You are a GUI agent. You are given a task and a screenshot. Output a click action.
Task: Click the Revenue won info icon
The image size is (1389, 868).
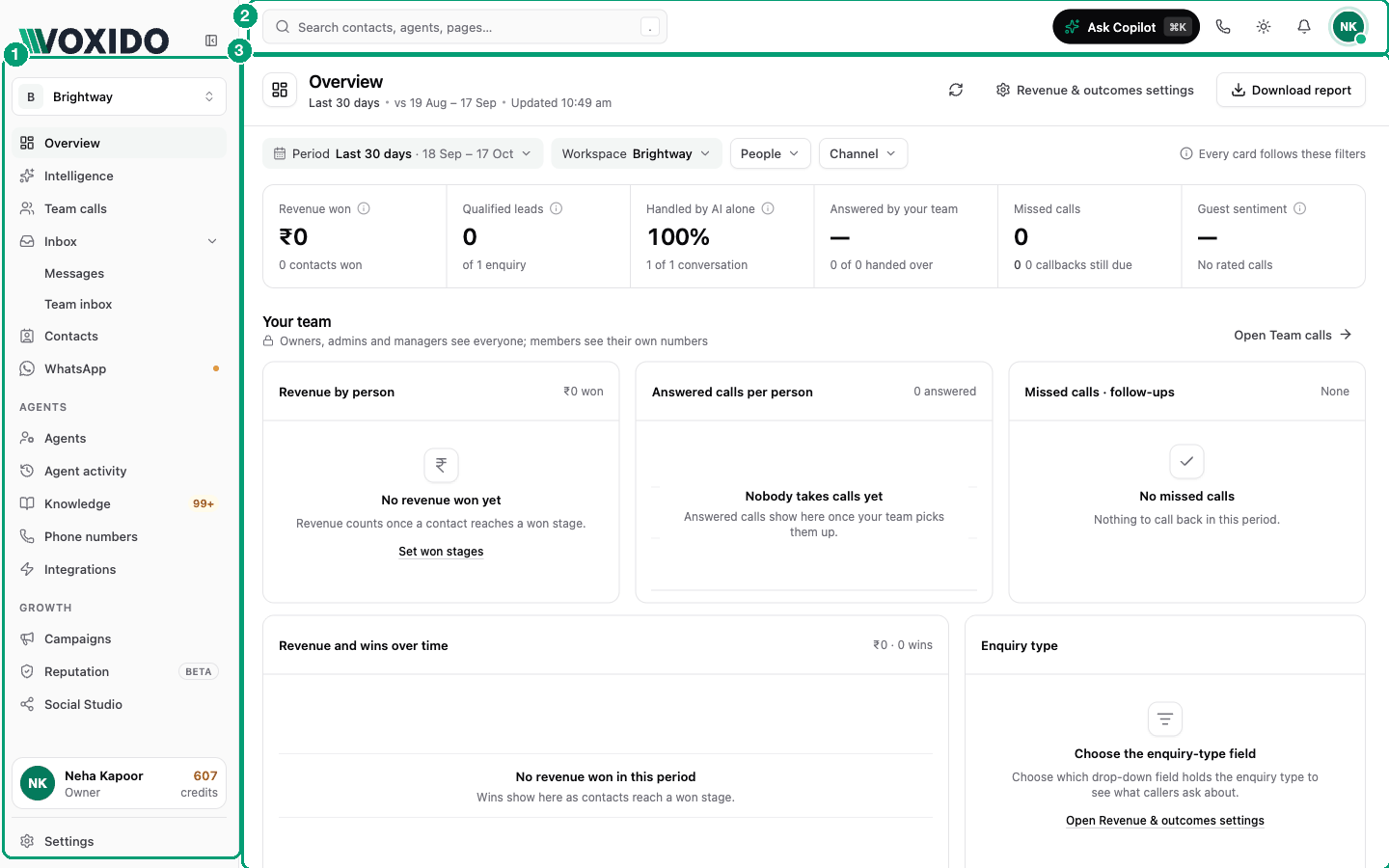point(364,208)
